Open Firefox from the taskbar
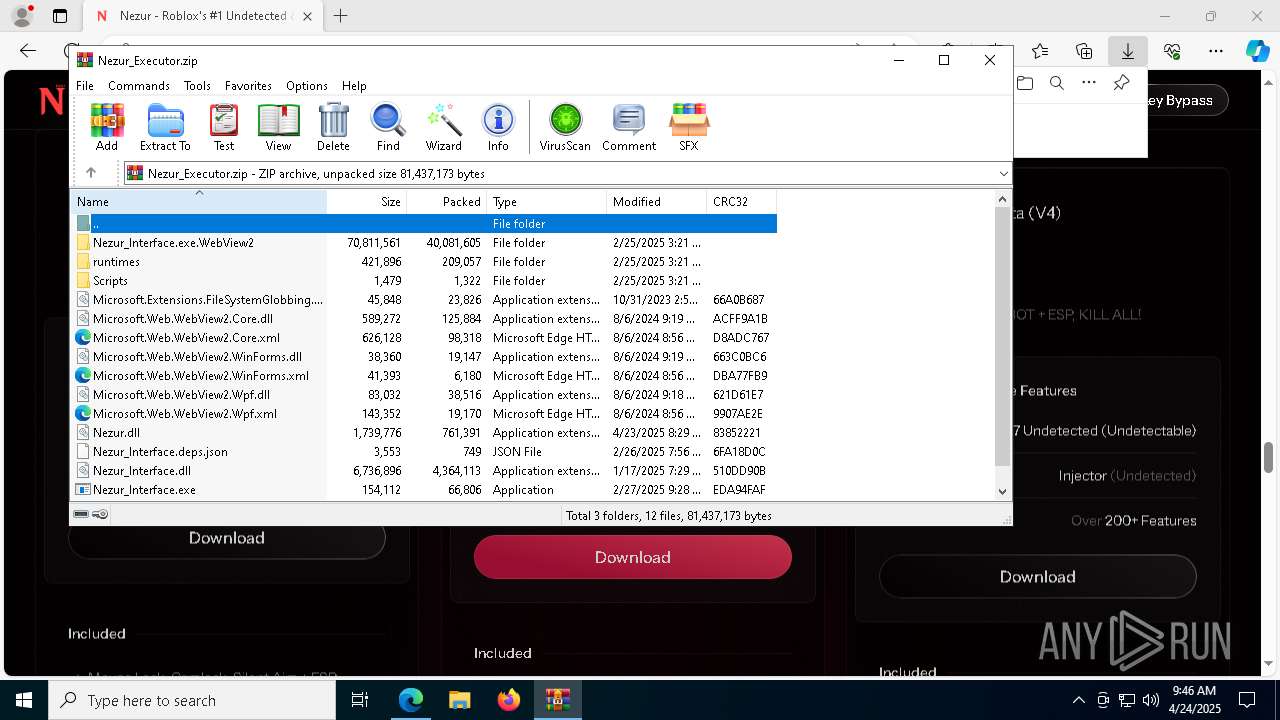1280x720 pixels. coord(508,700)
